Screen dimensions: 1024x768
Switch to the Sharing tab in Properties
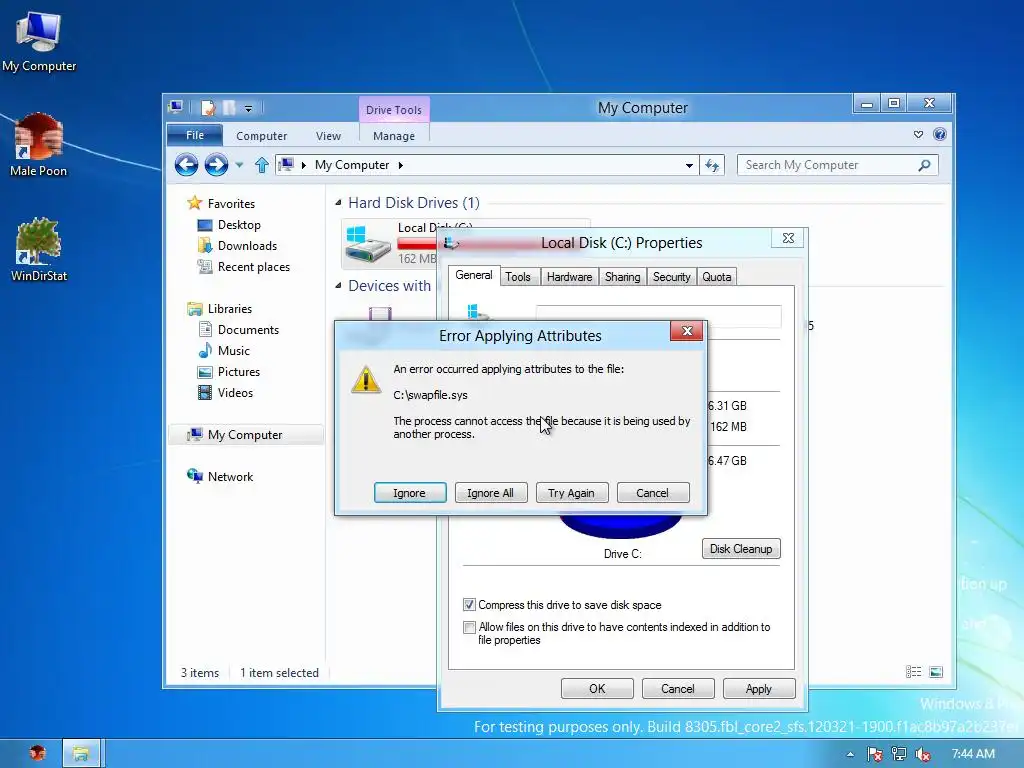(622, 277)
